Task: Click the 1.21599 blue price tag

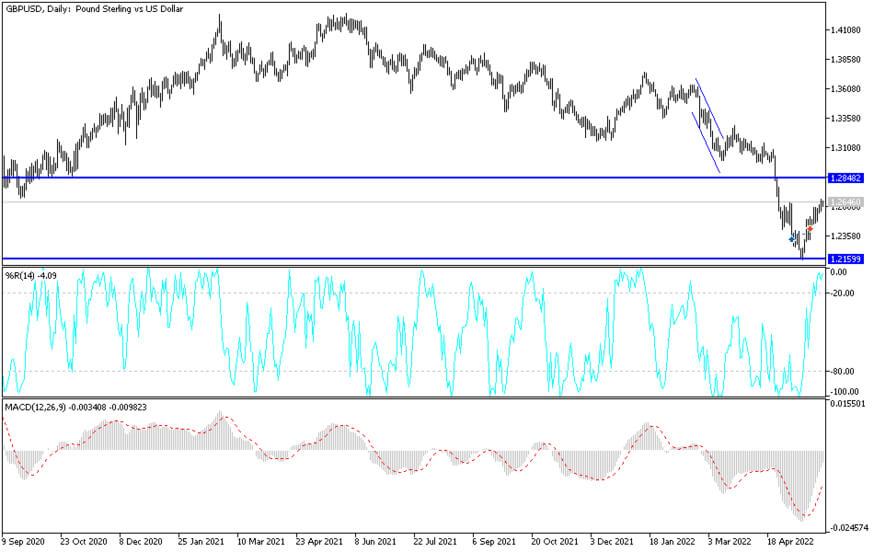Action: click(x=846, y=259)
